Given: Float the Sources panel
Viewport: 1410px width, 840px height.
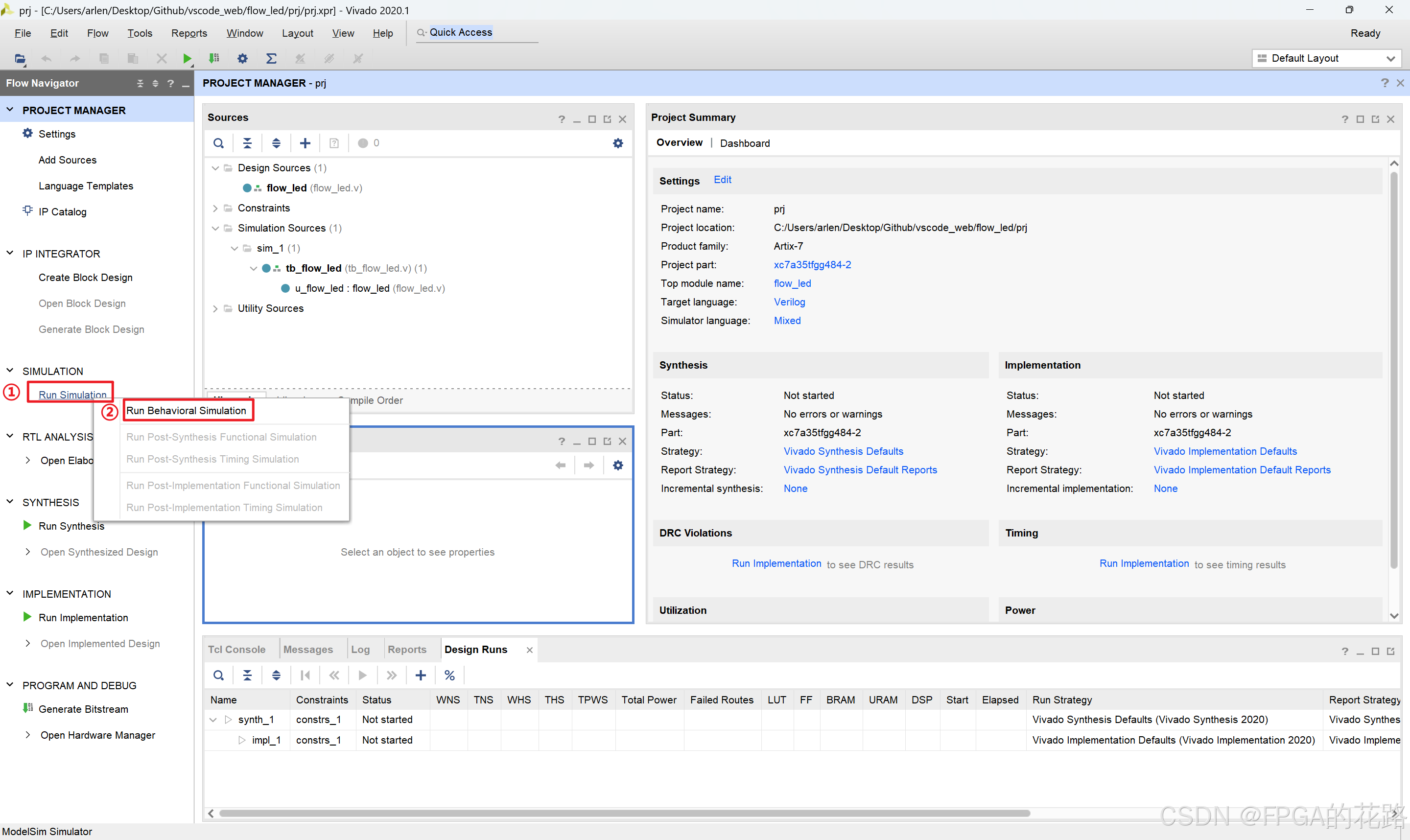Looking at the screenshot, I should click(608, 119).
